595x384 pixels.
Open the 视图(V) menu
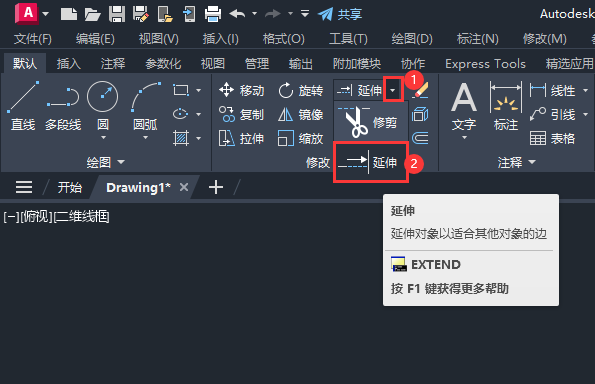(159, 39)
